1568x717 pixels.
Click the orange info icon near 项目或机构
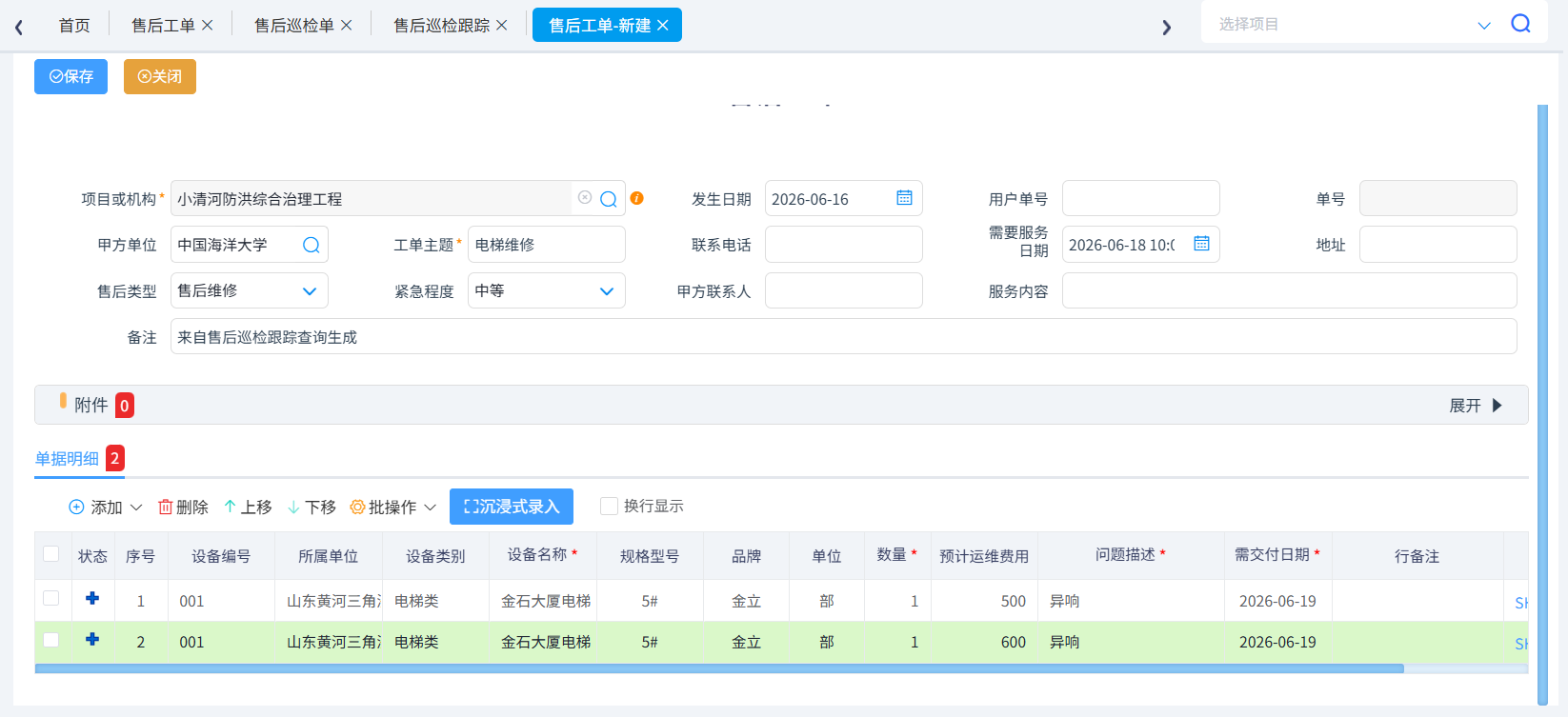coord(637,198)
